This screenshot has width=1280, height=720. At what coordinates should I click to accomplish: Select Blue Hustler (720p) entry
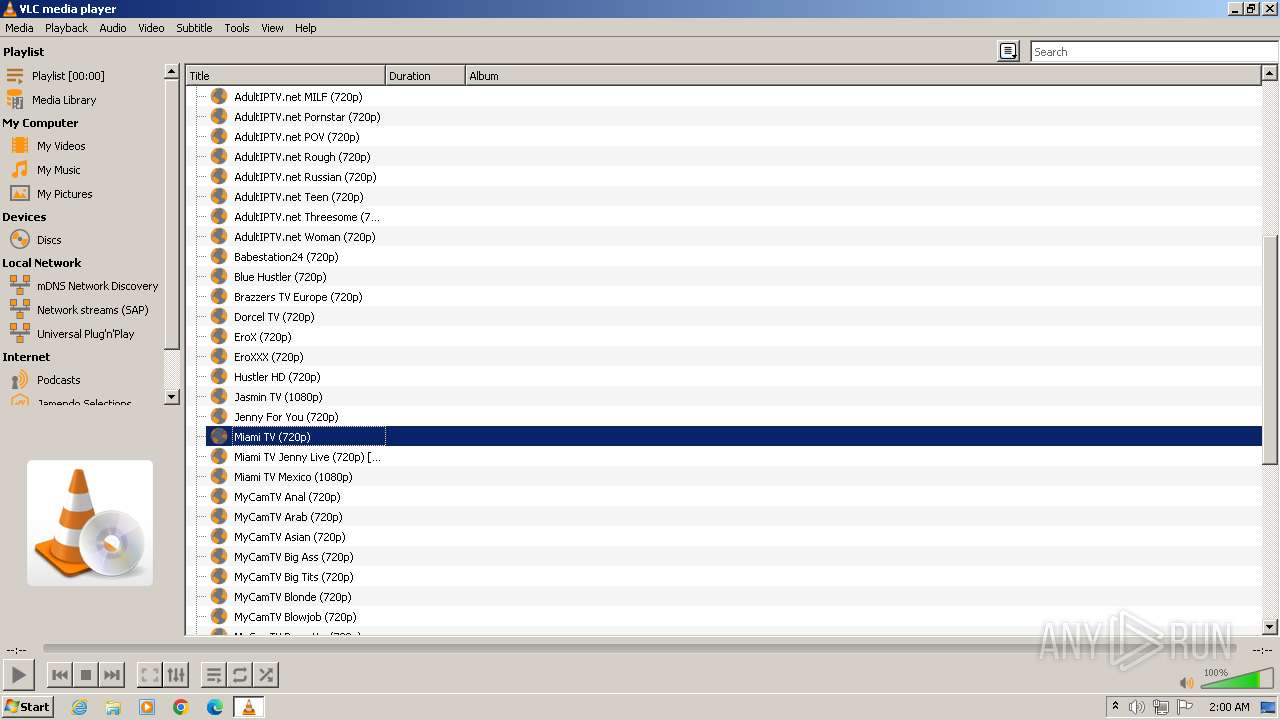[280, 277]
